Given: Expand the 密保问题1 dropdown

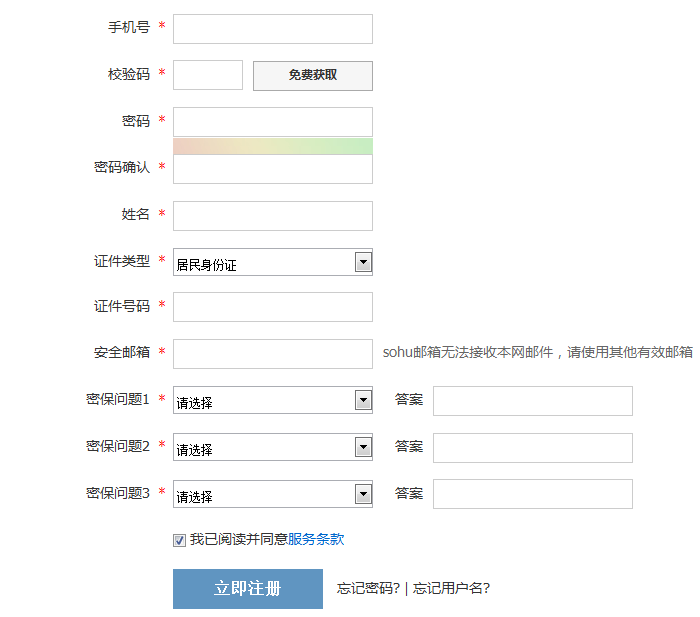Looking at the screenshot, I should (272, 401).
